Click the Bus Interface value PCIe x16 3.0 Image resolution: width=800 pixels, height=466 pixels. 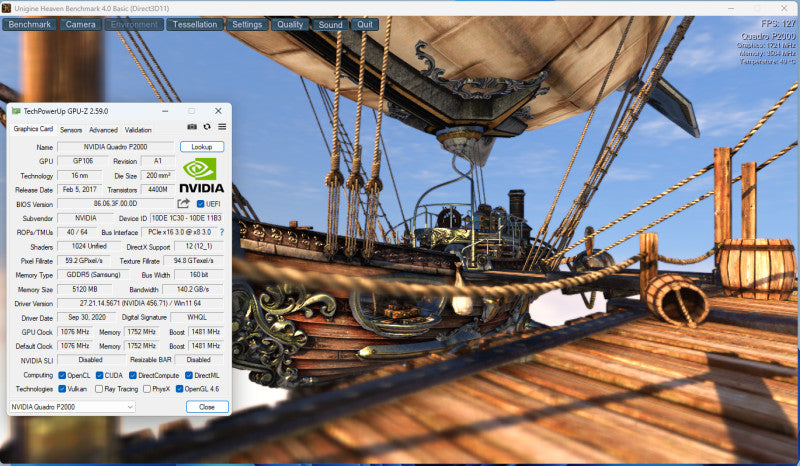point(180,232)
